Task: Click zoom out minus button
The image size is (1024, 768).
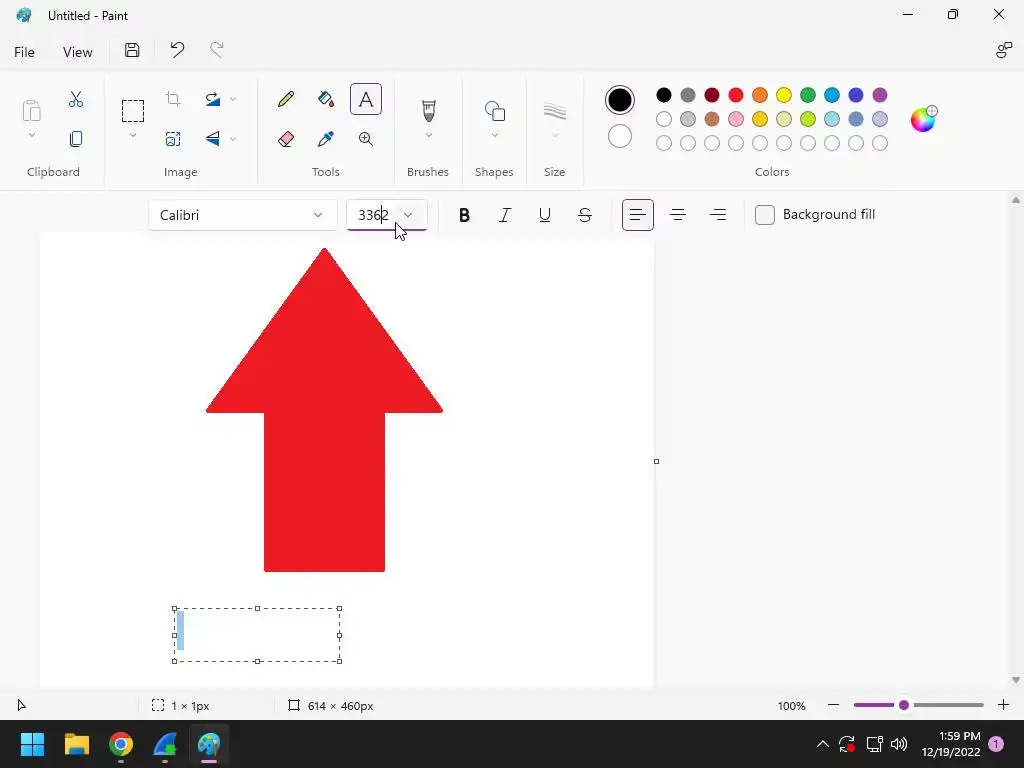Action: click(x=833, y=705)
